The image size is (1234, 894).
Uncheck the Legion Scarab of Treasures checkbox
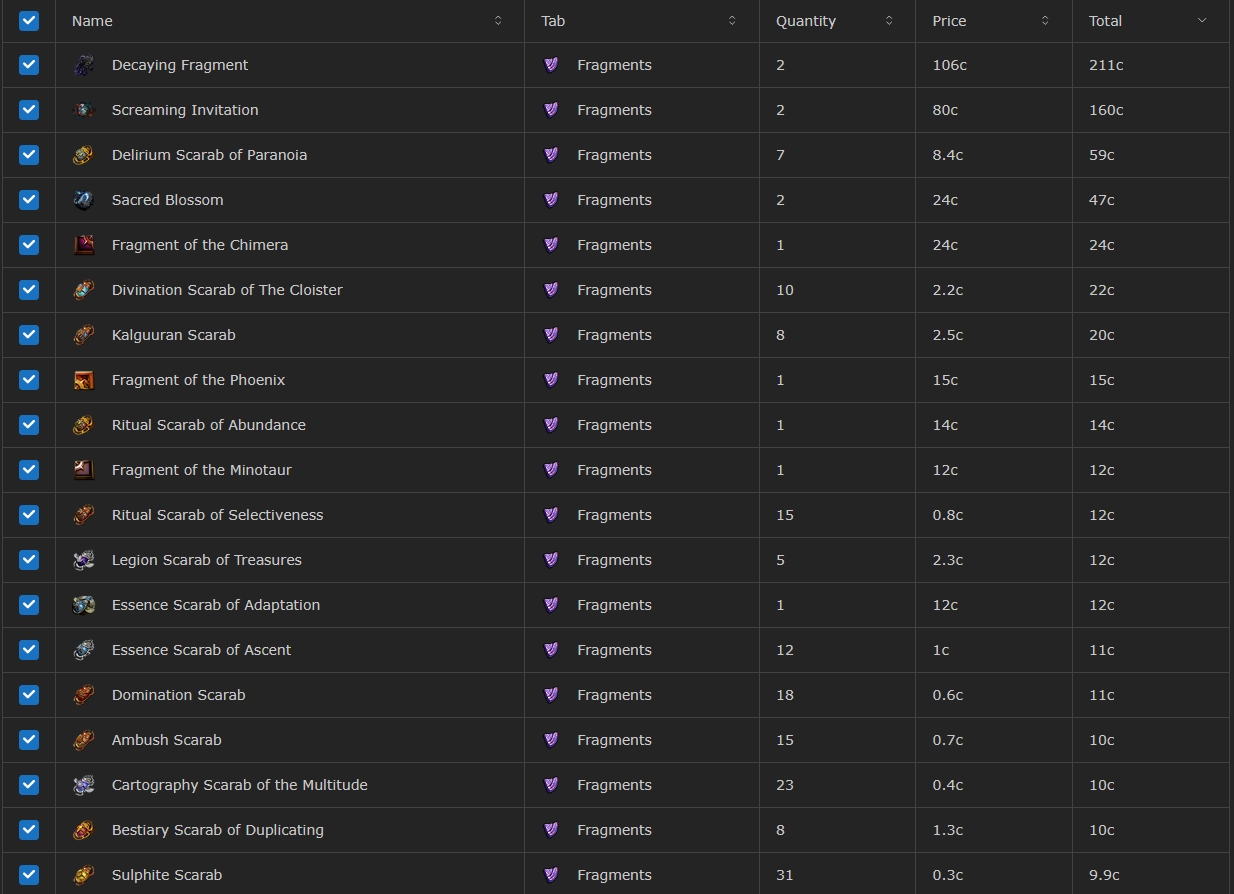coord(29,560)
